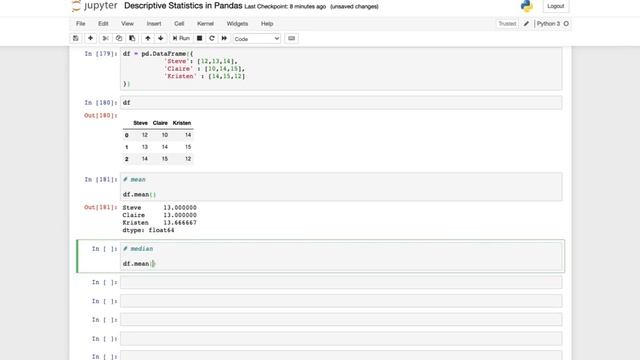
Task: Open the Cell menu
Action: pyautogui.click(x=179, y=24)
